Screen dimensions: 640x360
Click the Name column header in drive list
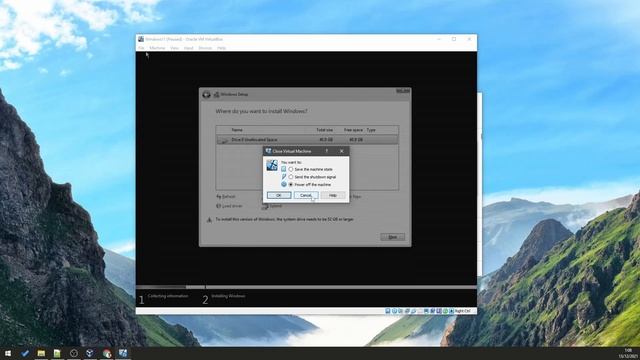pos(237,130)
